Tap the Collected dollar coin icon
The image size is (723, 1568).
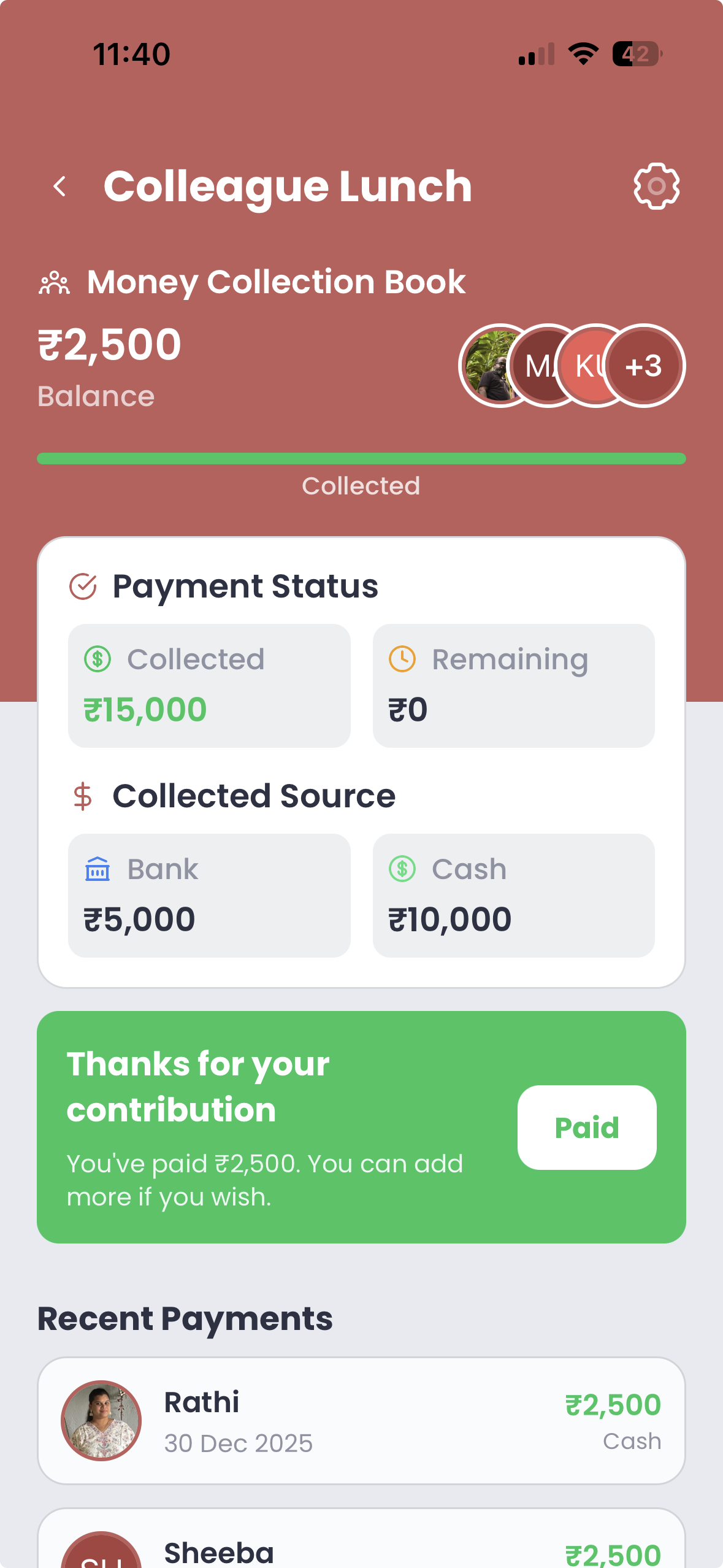(98, 659)
